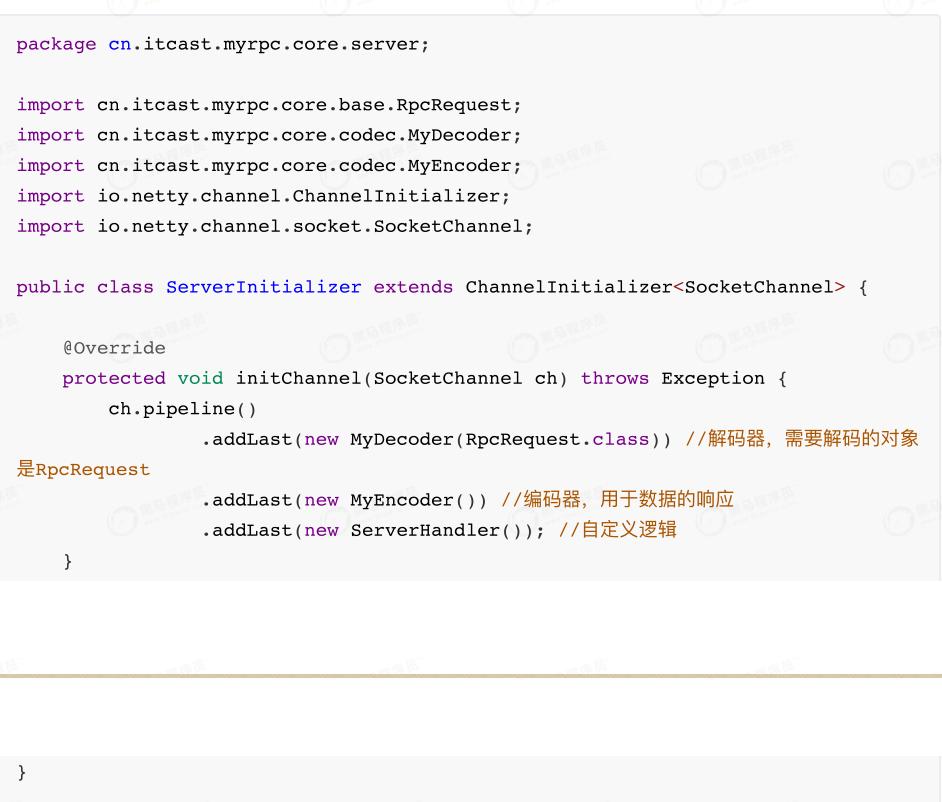Image resolution: width=942 pixels, height=802 pixels.
Task: Click the final closing brace of the class
Action: (x=22, y=772)
